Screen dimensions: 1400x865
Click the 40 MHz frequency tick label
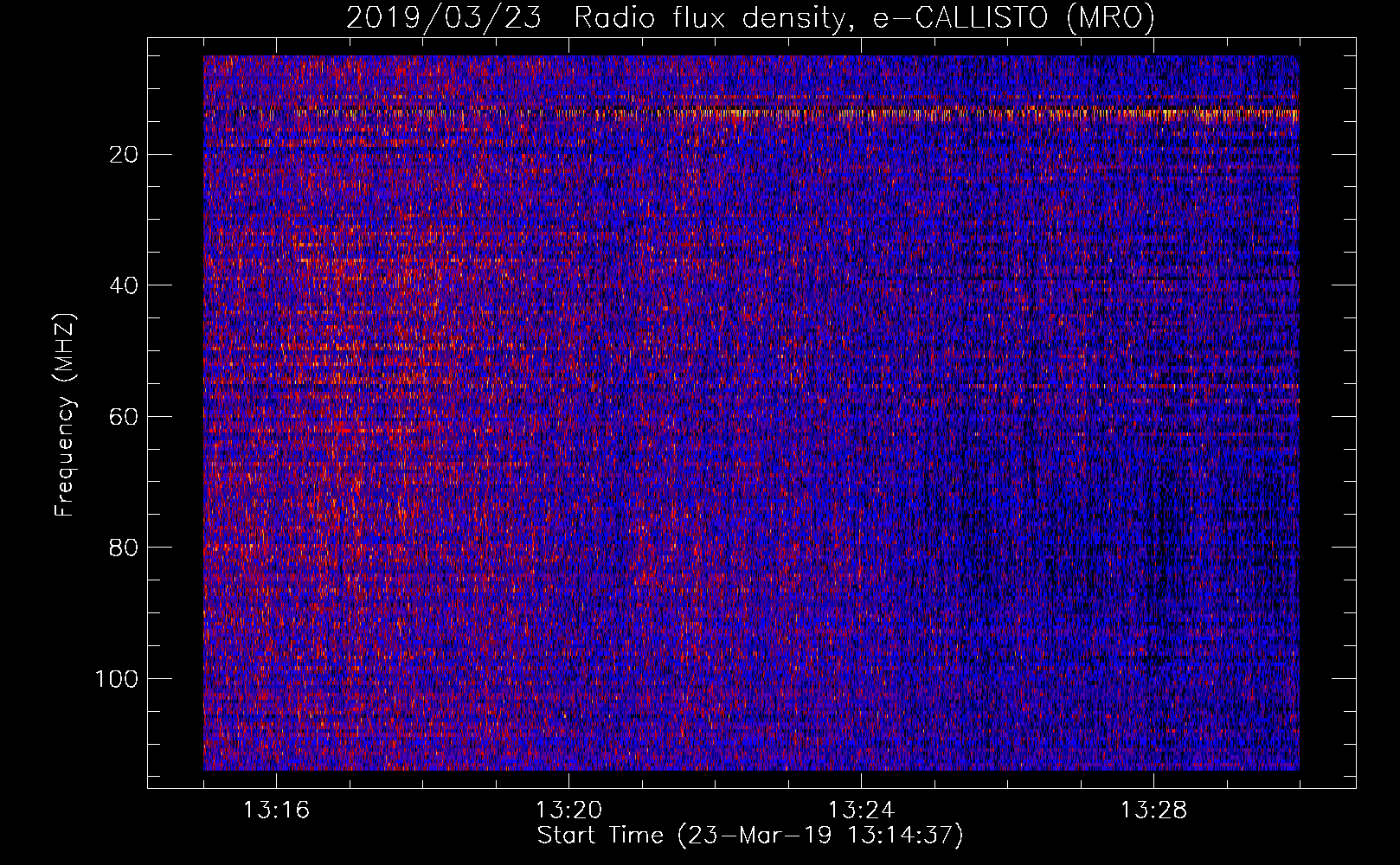tap(124, 285)
